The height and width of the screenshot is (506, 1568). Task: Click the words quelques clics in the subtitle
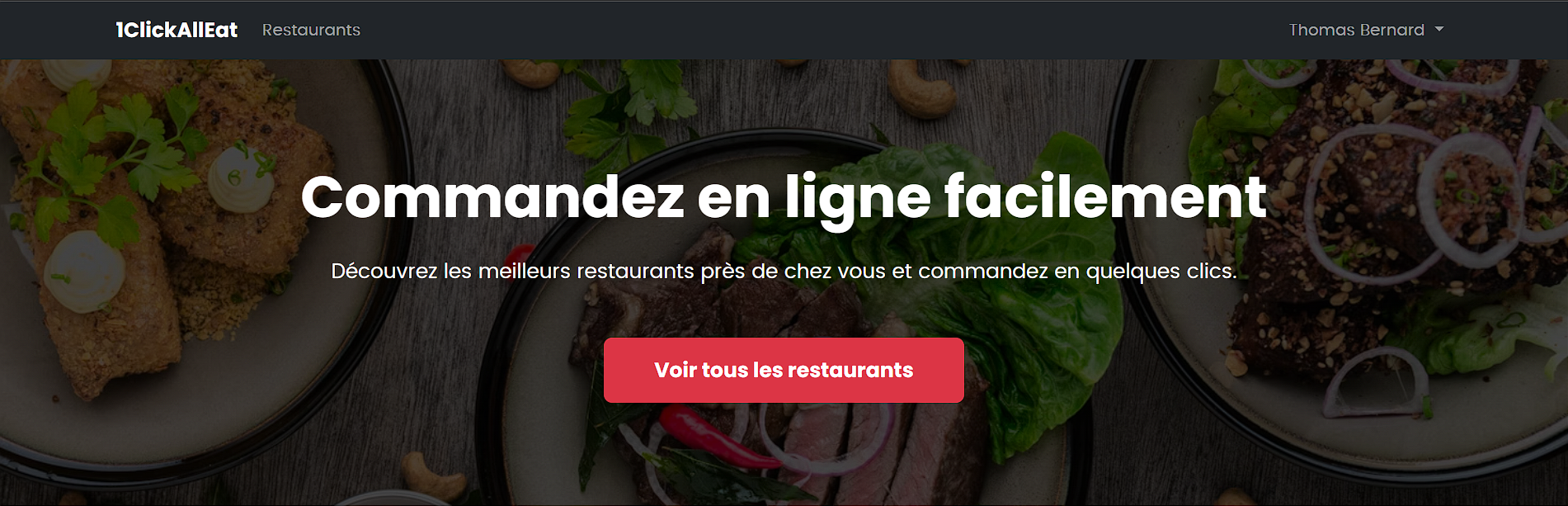(x=1161, y=271)
